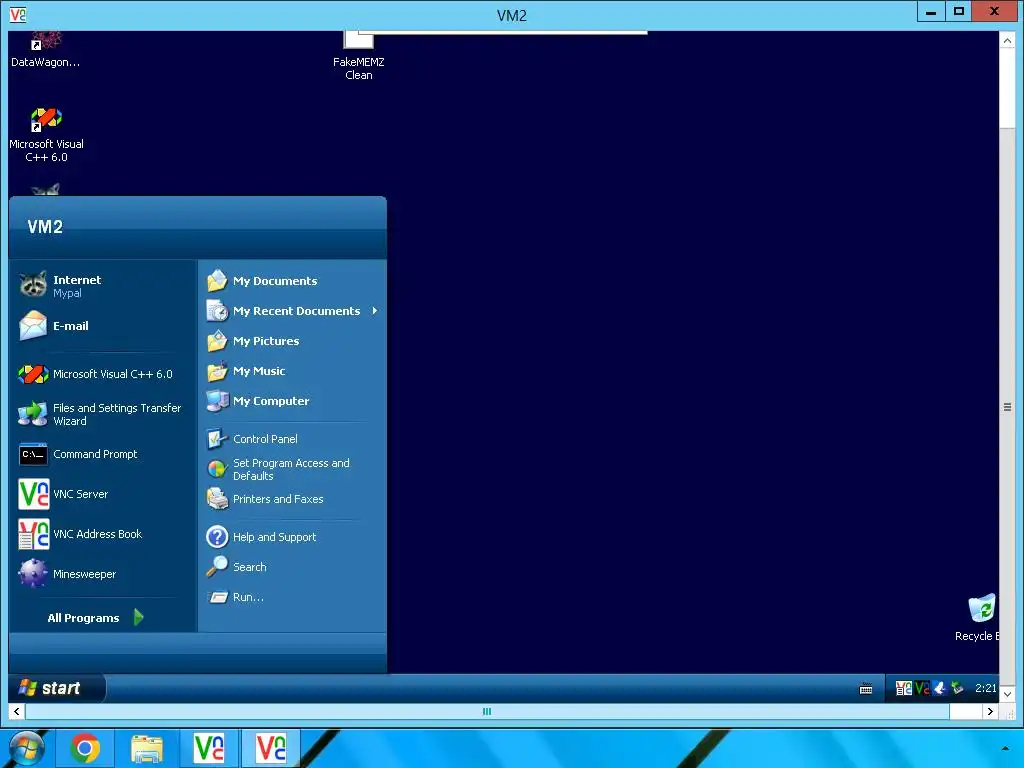The image size is (1024, 768).
Task: Click the XP start button
Action: 56,688
